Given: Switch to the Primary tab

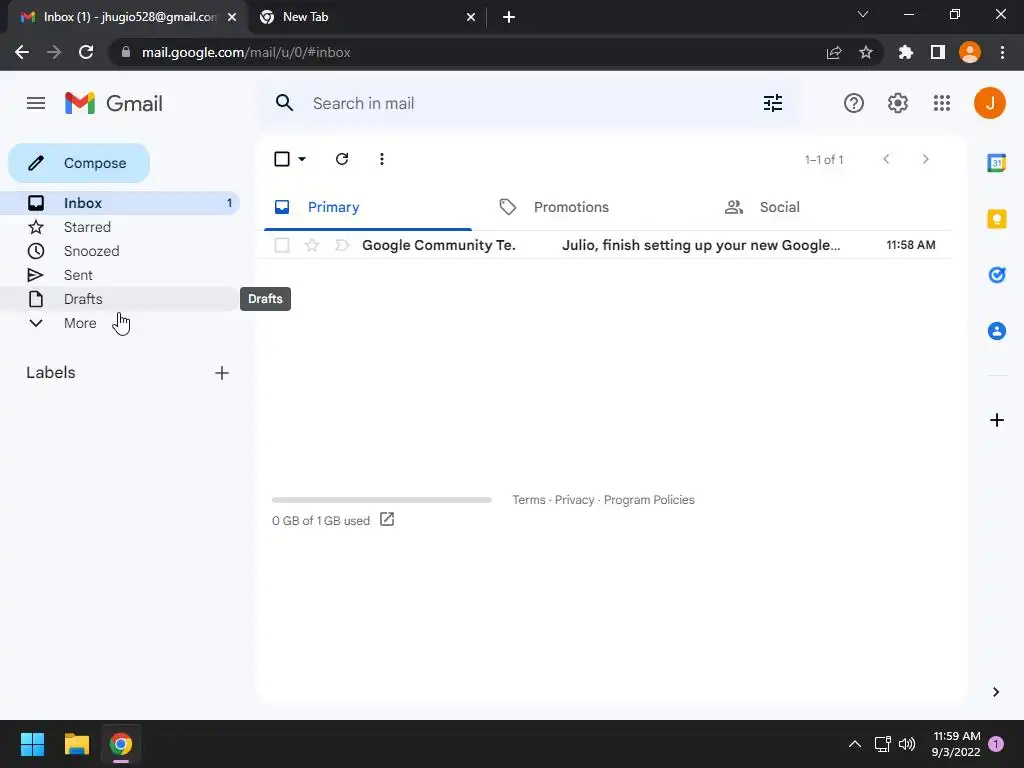Looking at the screenshot, I should (x=368, y=207).
